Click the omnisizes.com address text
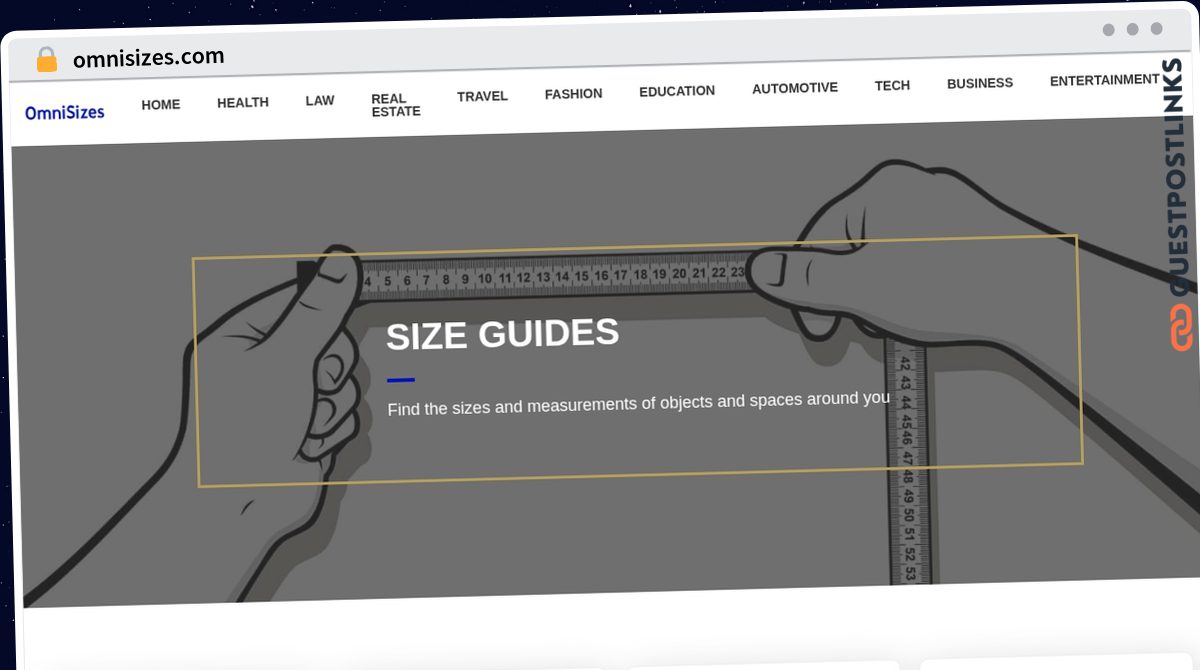The height and width of the screenshot is (670, 1200). point(149,58)
